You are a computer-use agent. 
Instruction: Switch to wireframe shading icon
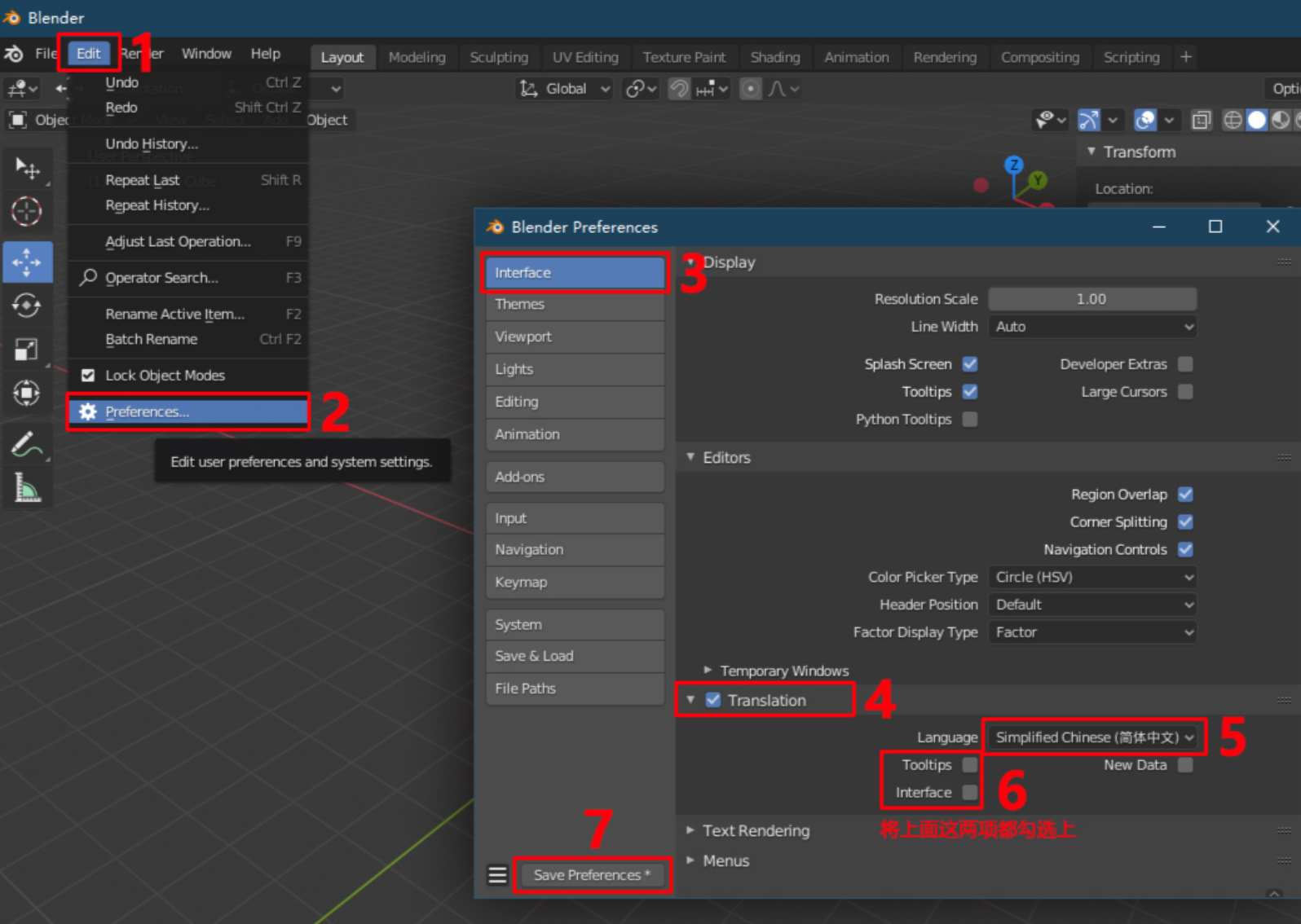pos(1233,121)
